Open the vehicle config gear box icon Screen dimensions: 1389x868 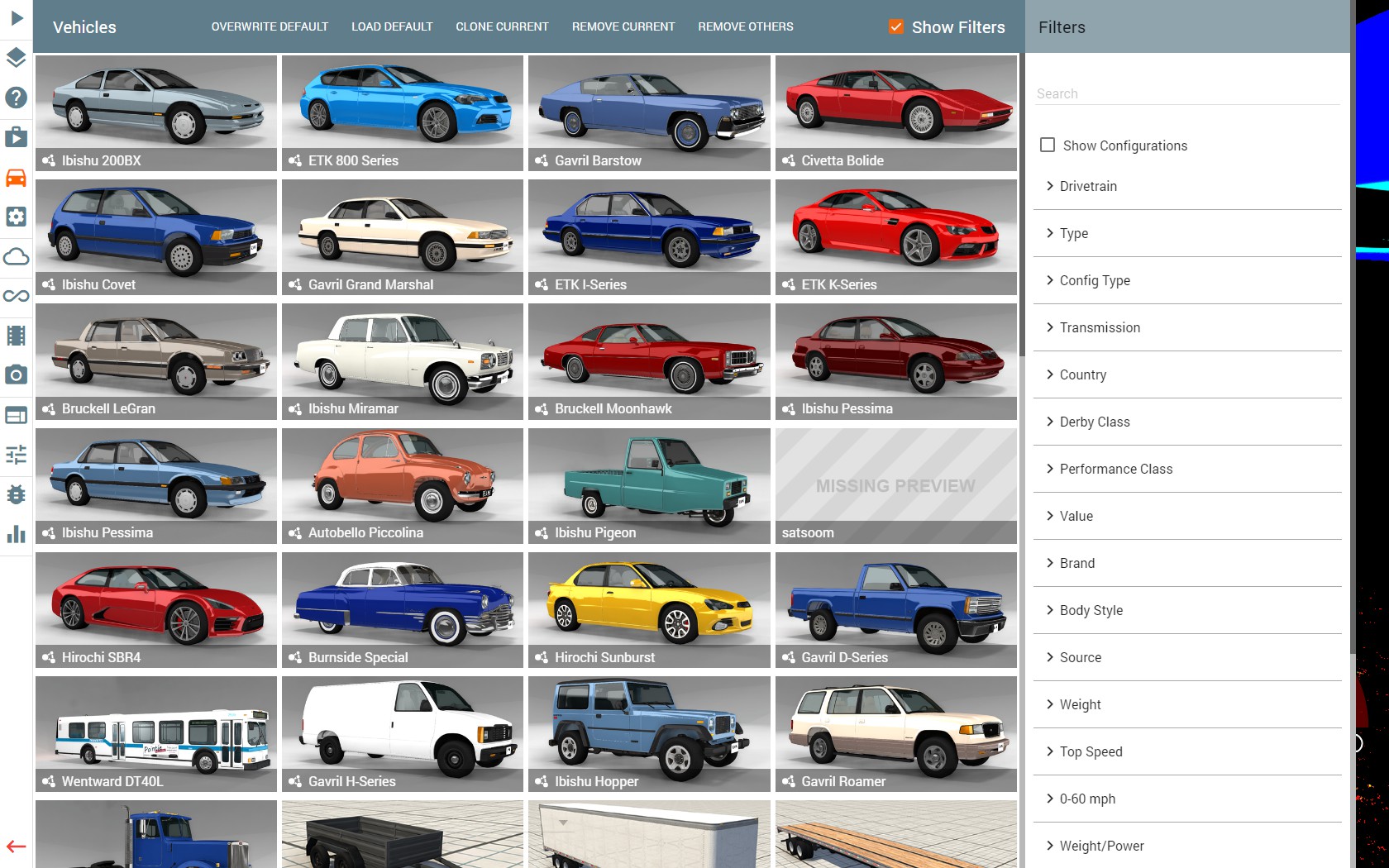[16, 217]
